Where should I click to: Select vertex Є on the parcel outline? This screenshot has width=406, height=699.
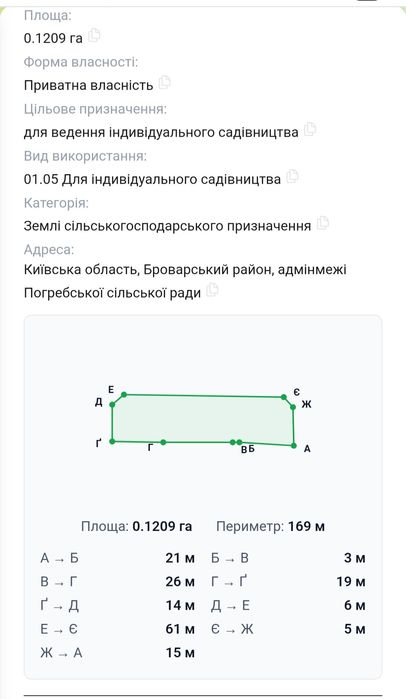[x=283, y=397]
